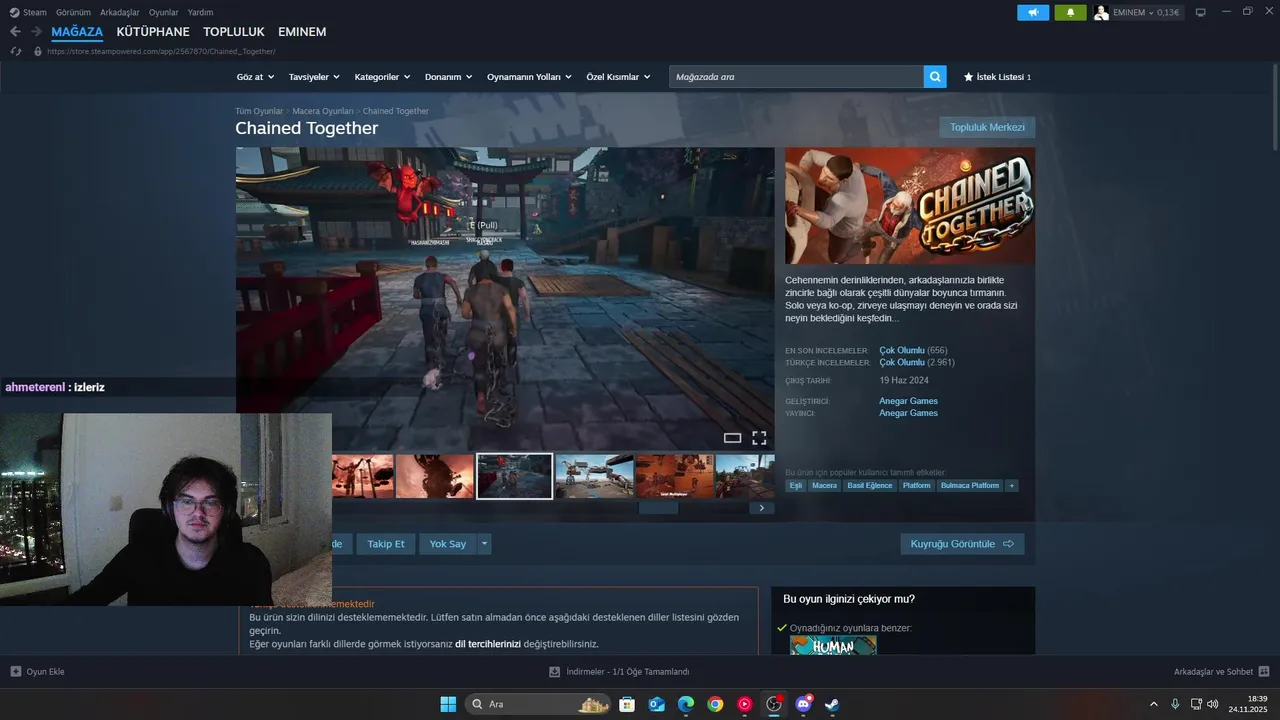Open Google Chrome from taskbar
The image size is (1280, 720).
(x=715, y=704)
